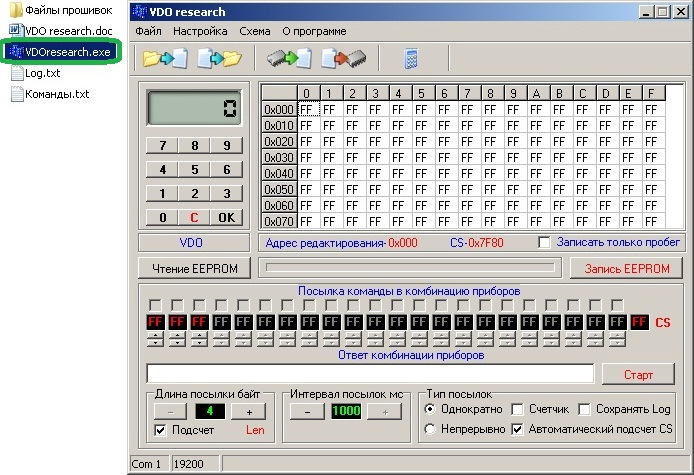This screenshot has width=694, height=475.
Task: Click red Len label
Action: [255, 430]
